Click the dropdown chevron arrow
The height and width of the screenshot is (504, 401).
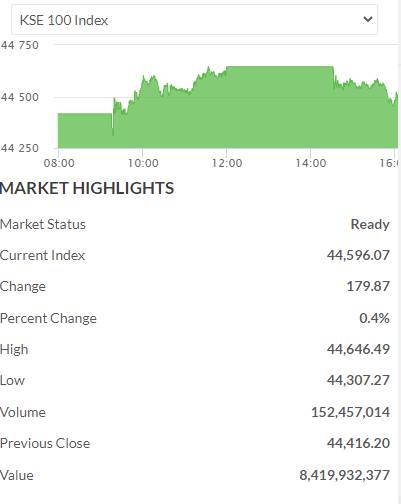pyautogui.click(x=368, y=20)
